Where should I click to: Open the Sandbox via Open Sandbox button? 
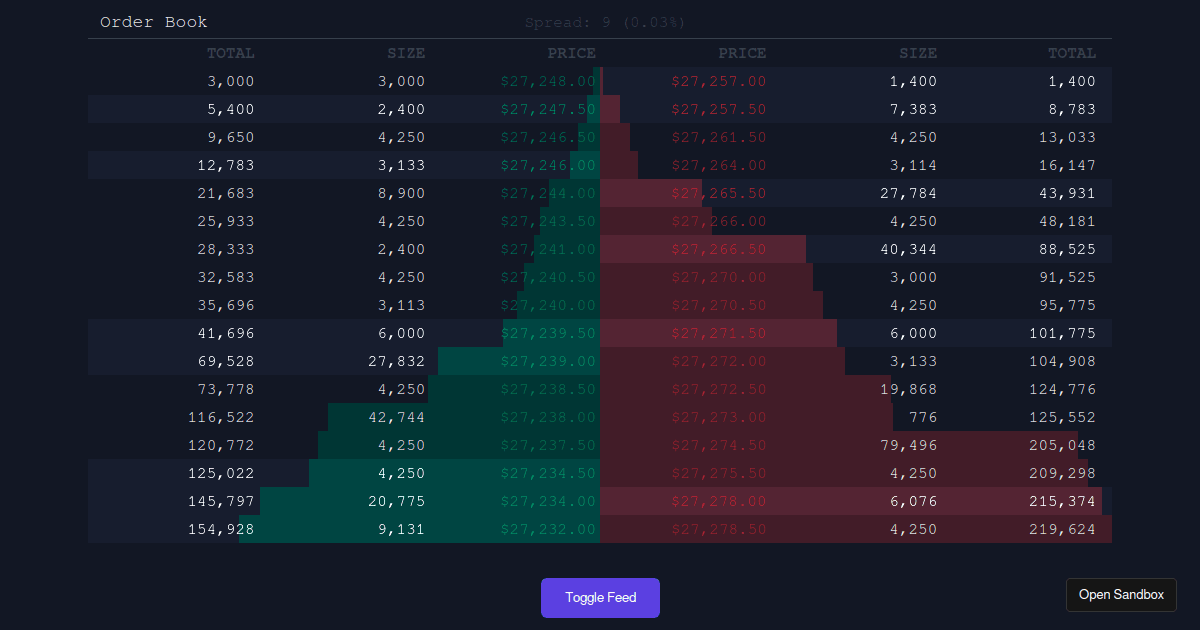pyautogui.click(x=1121, y=595)
